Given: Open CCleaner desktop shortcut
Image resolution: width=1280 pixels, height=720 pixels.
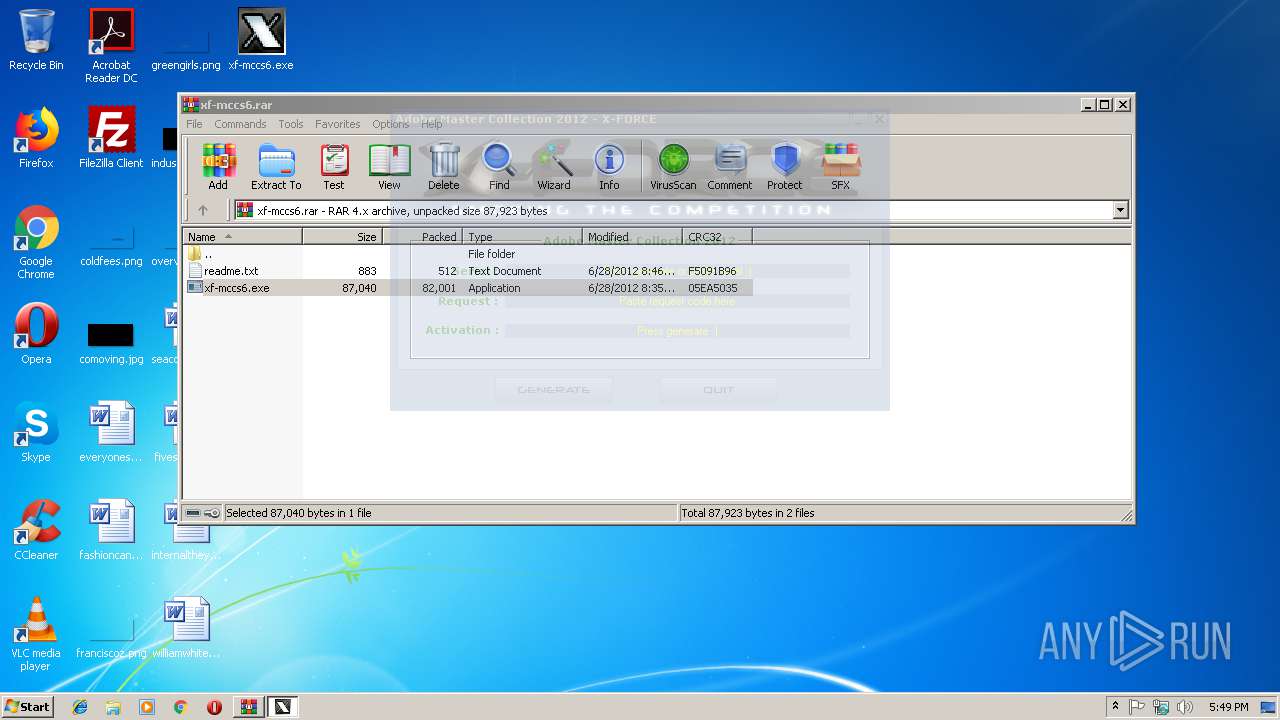Looking at the screenshot, I should (x=36, y=530).
